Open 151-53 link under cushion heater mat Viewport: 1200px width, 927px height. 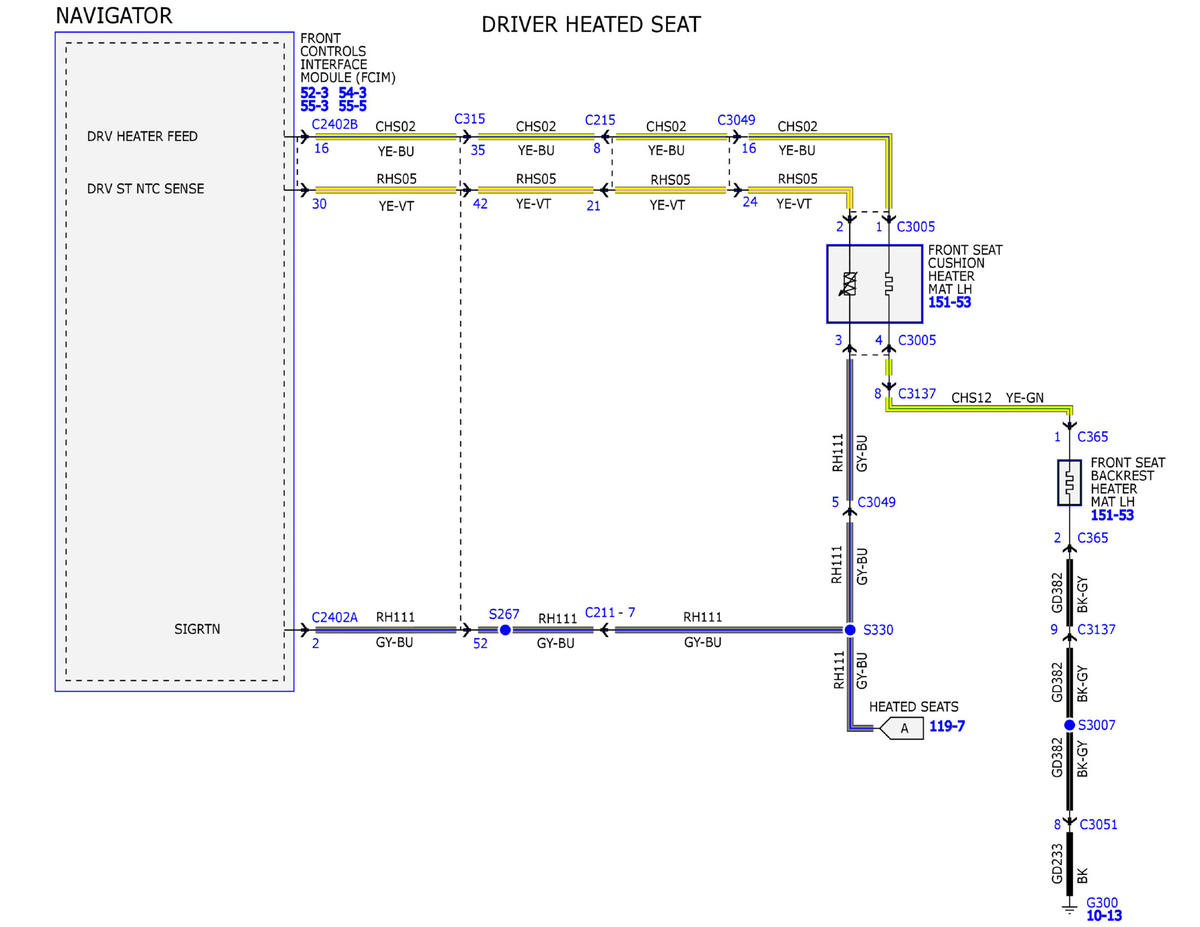[949, 301]
